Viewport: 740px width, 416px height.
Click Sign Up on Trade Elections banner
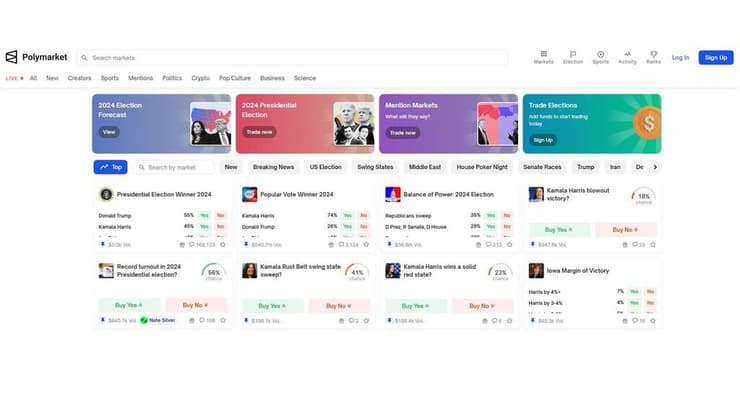(x=543, y=140)
